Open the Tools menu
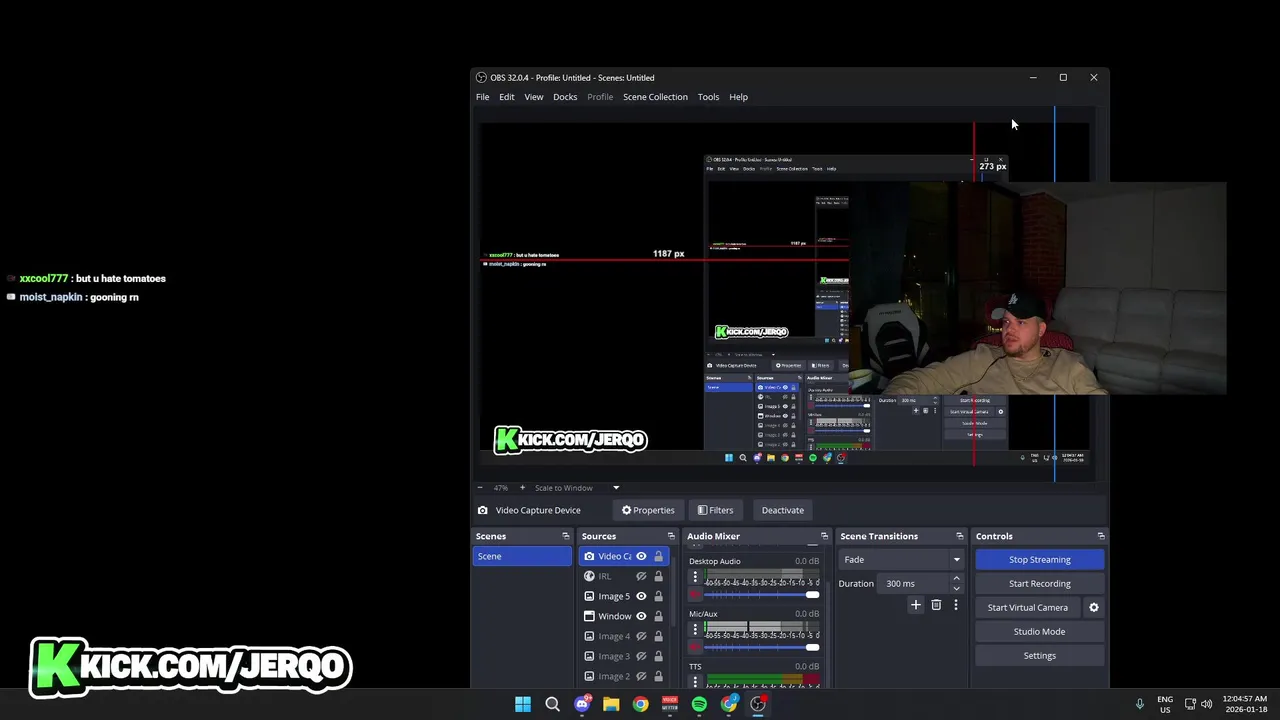This screenshot has height=720, width=1280. tap(708, 97)
